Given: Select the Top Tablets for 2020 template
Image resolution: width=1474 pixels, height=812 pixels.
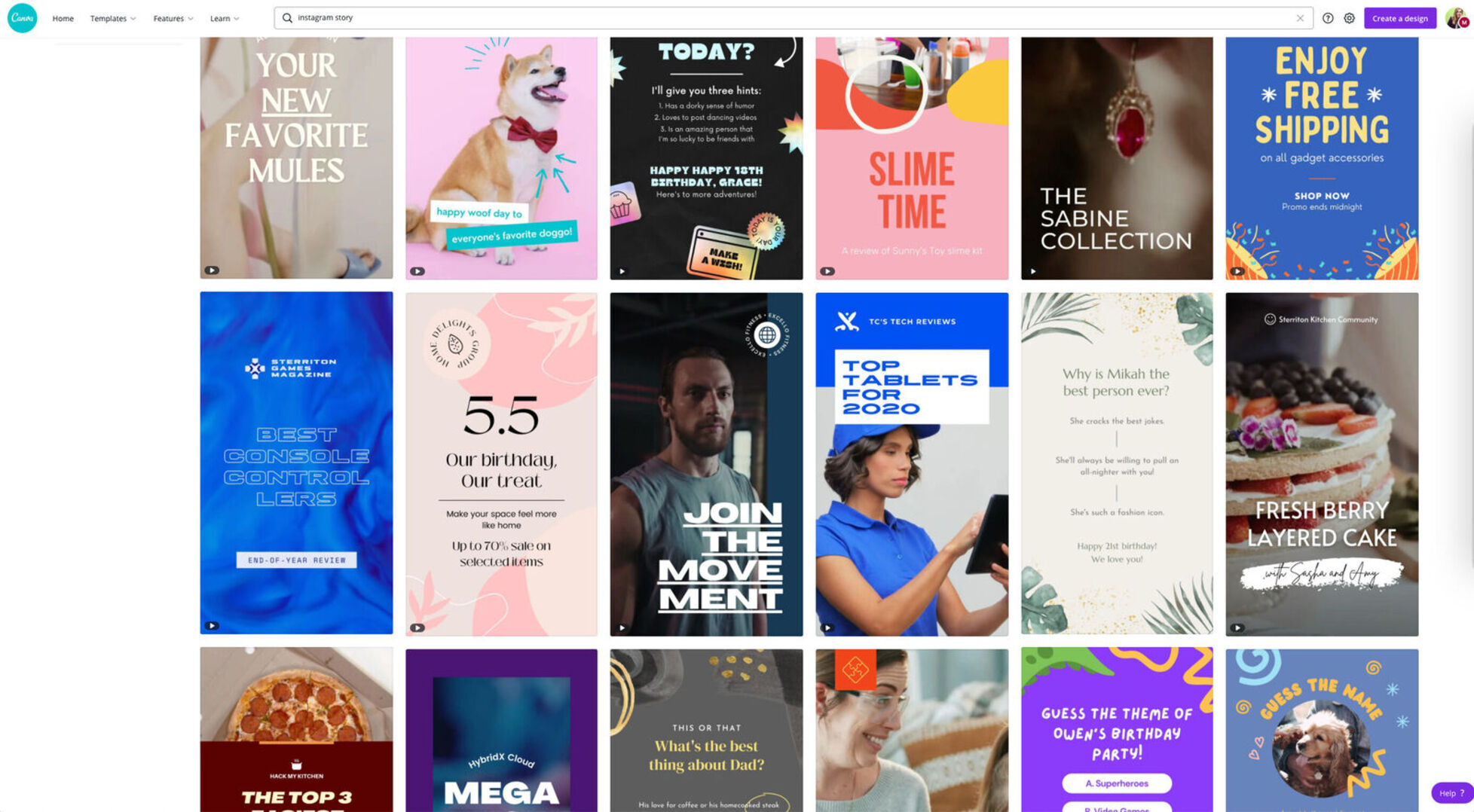Looking at the screenshot, I should (912, 464).
